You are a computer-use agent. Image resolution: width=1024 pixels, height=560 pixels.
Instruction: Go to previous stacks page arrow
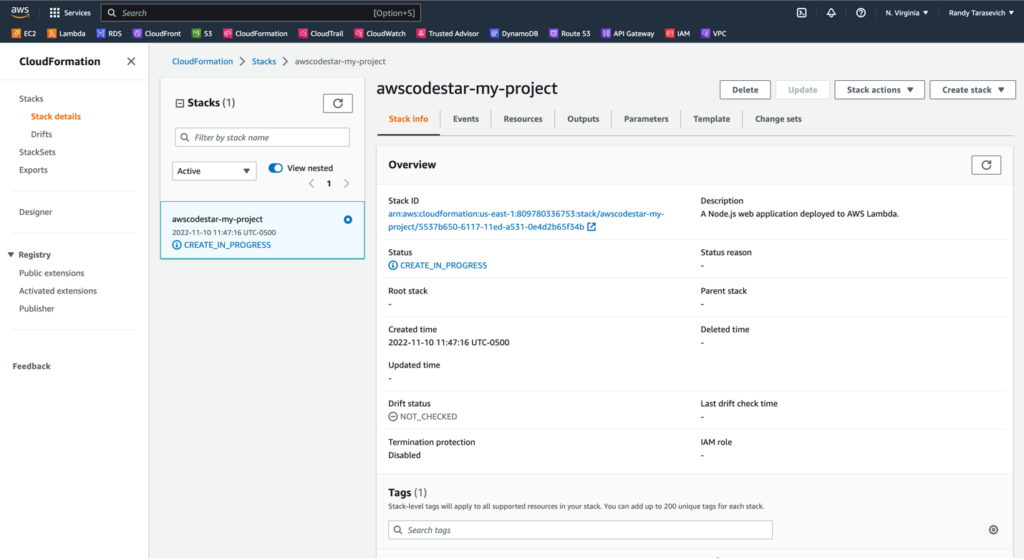click(x=312, y=183)
